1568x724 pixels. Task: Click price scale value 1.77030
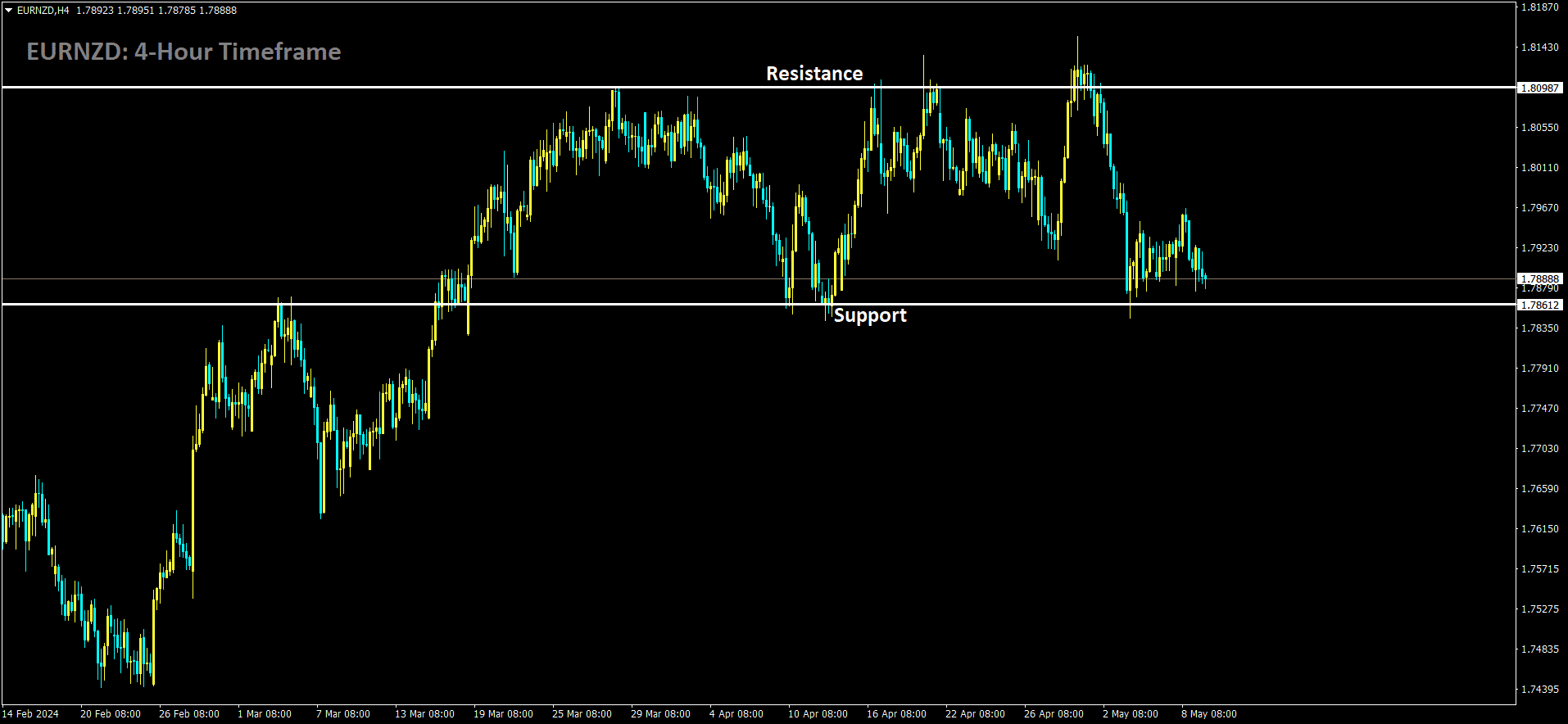(x=1540, y=448)
